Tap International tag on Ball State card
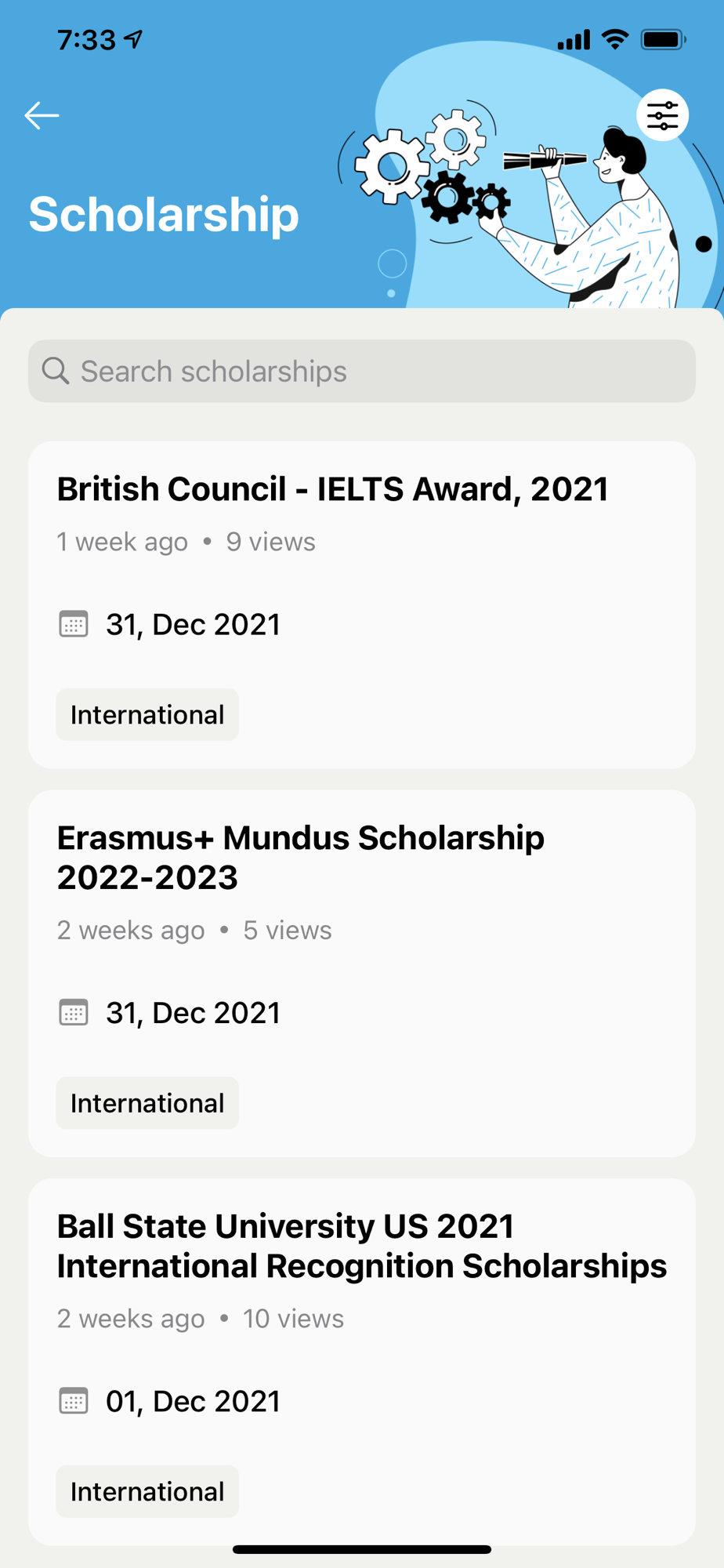 tap(147, 1491)
